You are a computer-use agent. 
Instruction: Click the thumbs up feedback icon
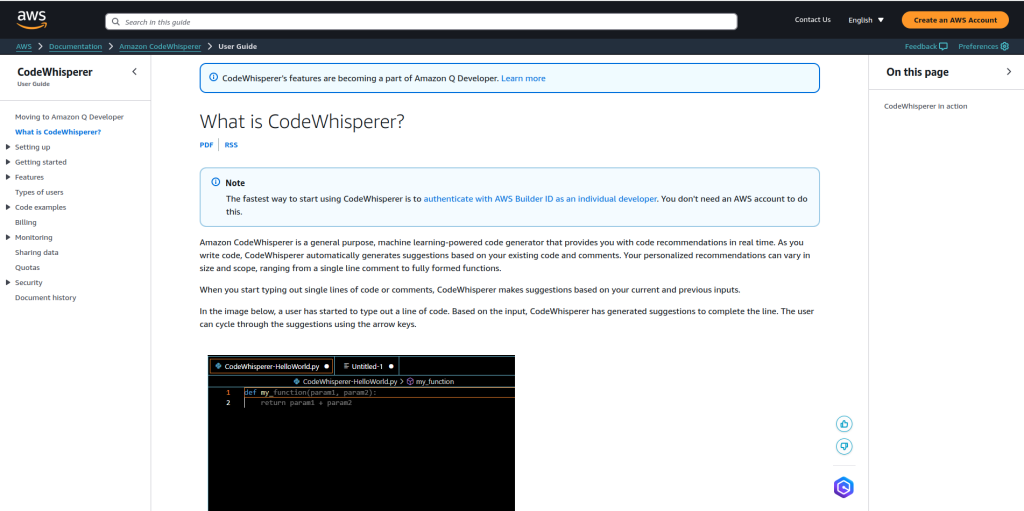click(844, 424)
